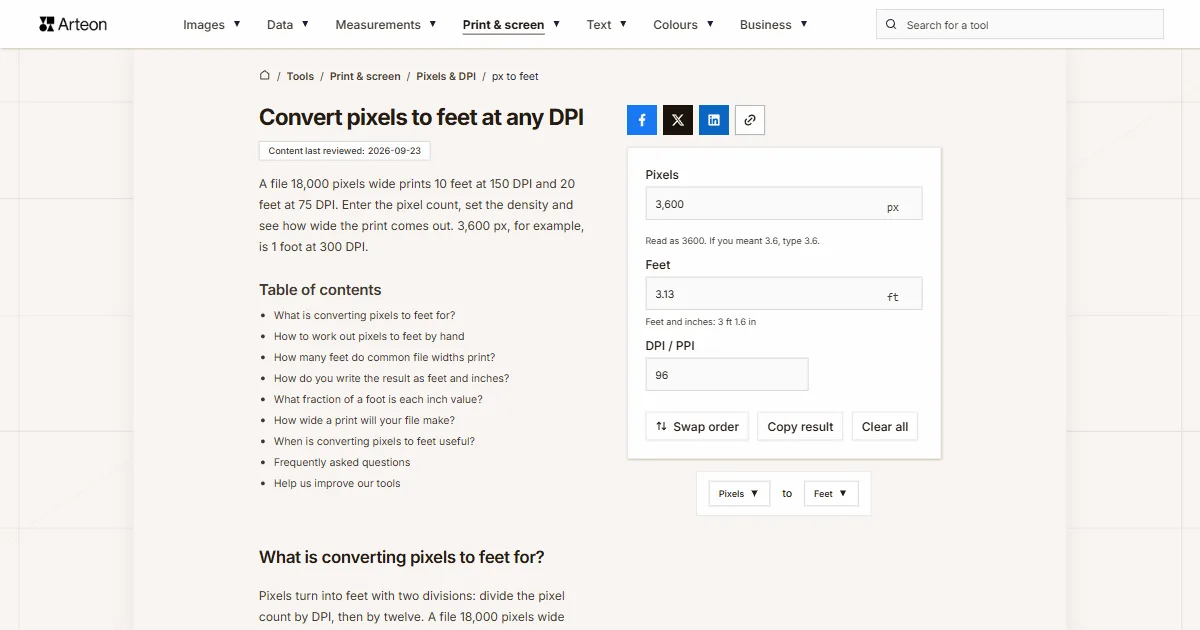This screenshot has height=630, width=1200.
Task: Click the home breadcrumb icon
Action: tap(265, 76)
